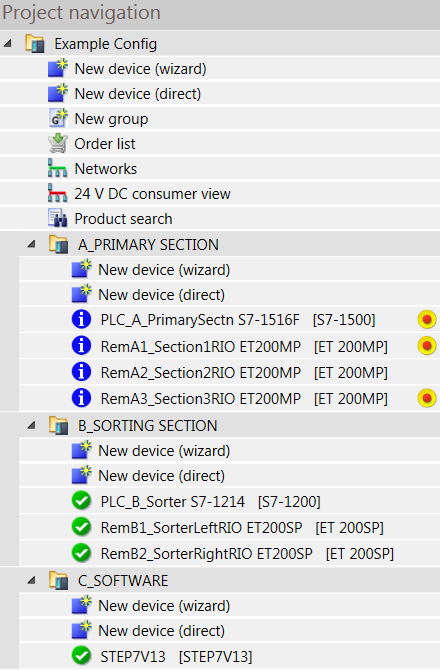The image size is (440, 670).
Task: Open the 24 V DC consumer view
Action: [152, 194]
